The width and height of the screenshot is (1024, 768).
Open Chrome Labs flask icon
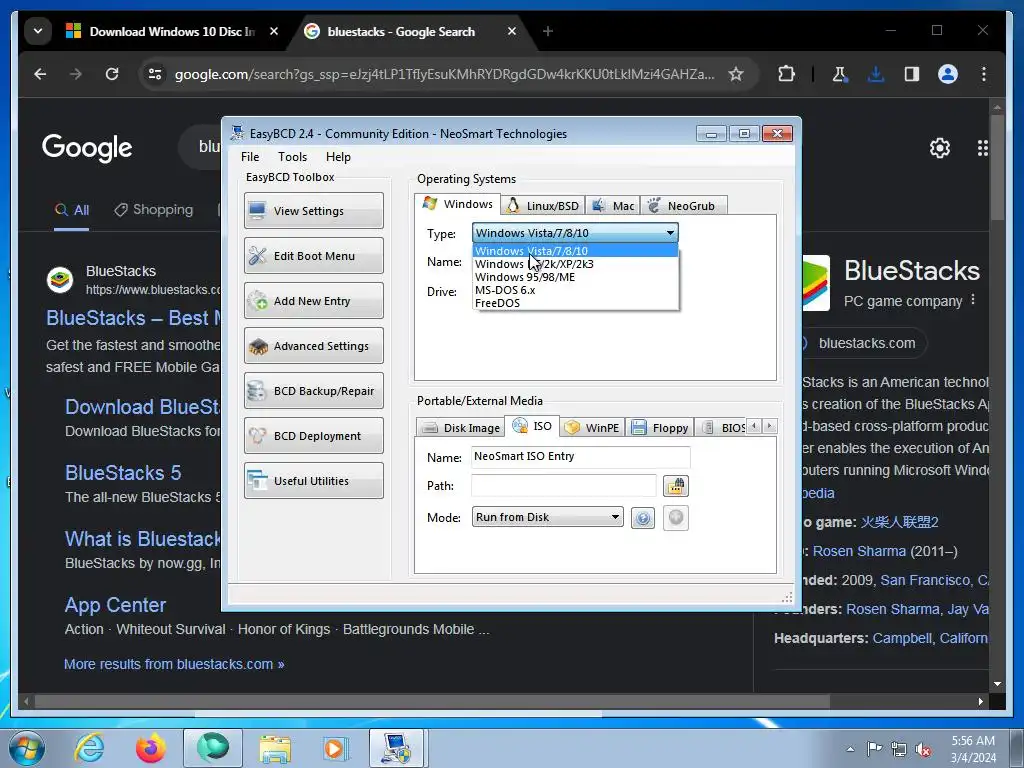(839, 74)
